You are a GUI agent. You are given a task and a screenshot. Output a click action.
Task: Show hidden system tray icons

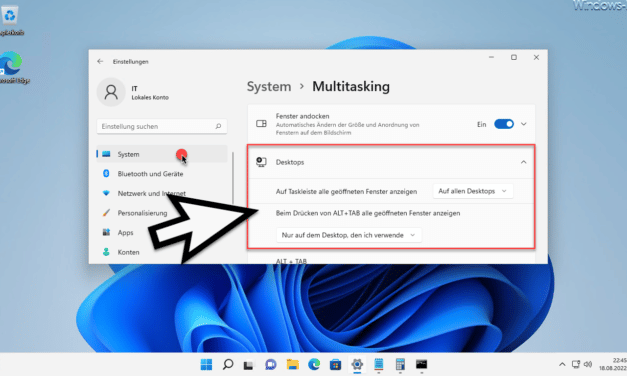562,364
